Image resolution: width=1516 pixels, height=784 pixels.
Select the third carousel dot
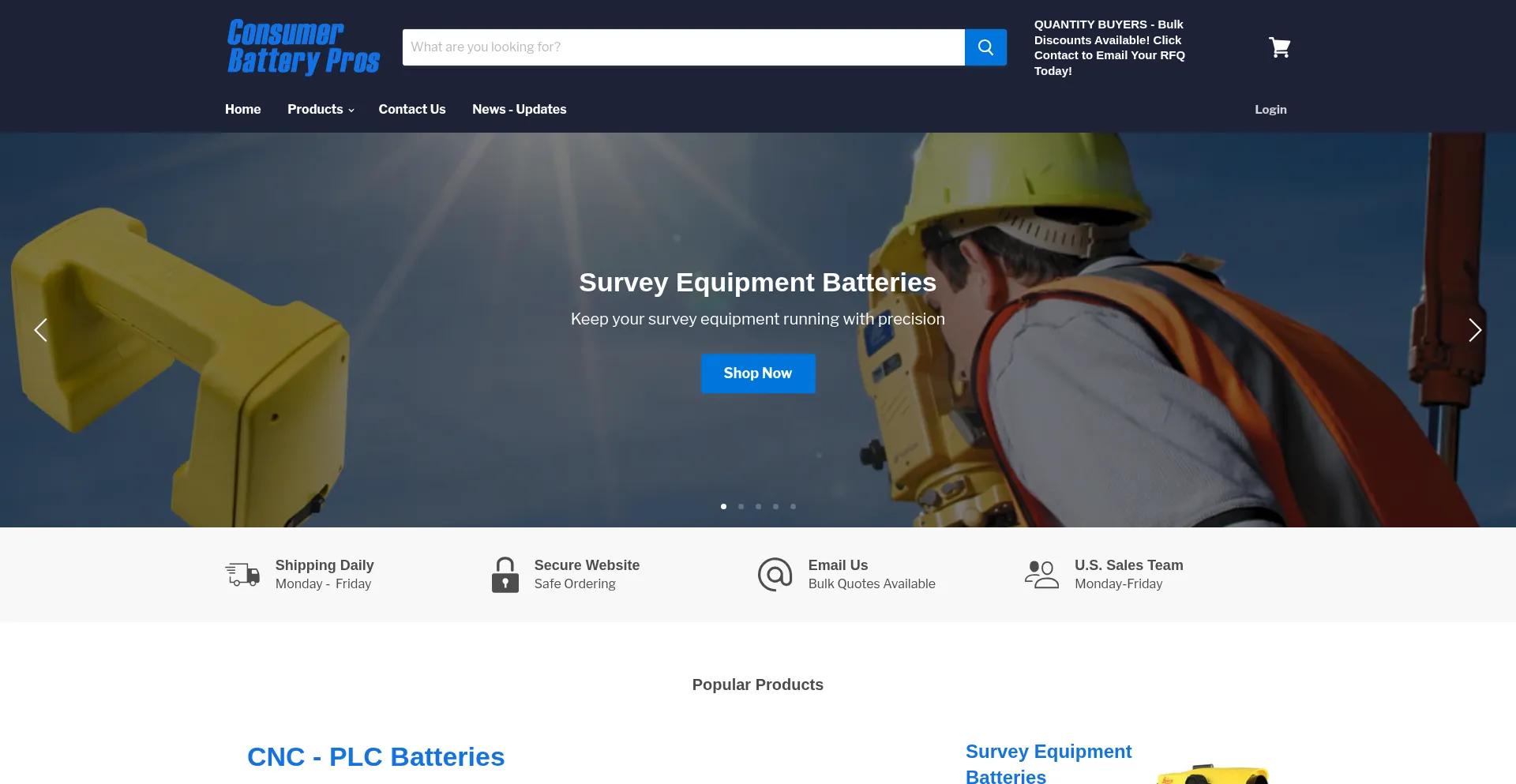coord(758,506)
